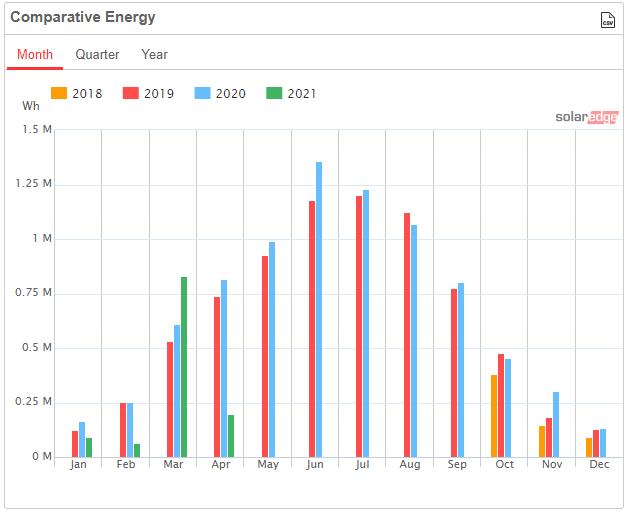Toggle the 2018 series legend

pyautogui.click(x=78, y=94)
